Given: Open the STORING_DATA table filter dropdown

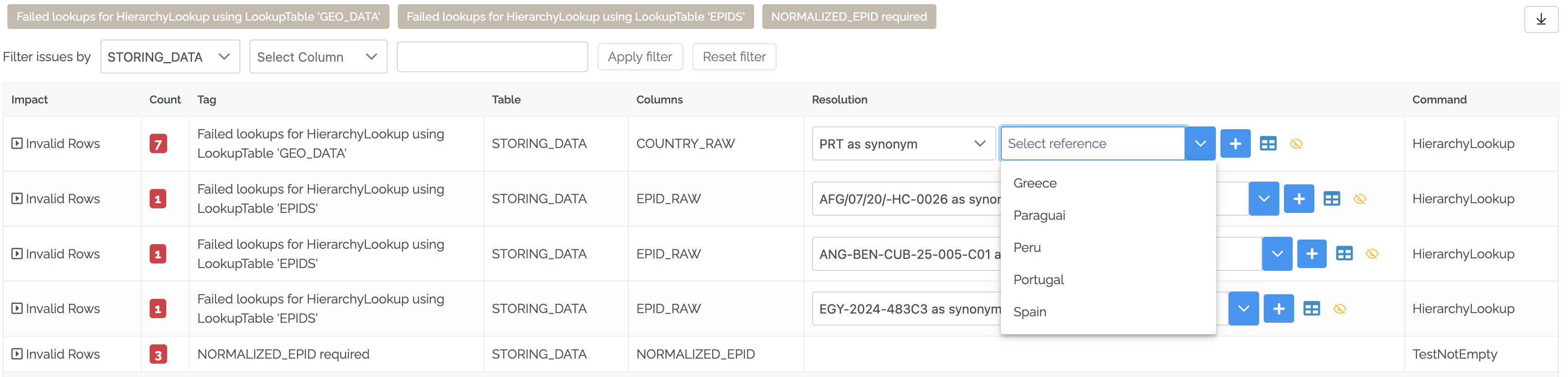Looking at the screenshot, I should (x=170, y=57).
